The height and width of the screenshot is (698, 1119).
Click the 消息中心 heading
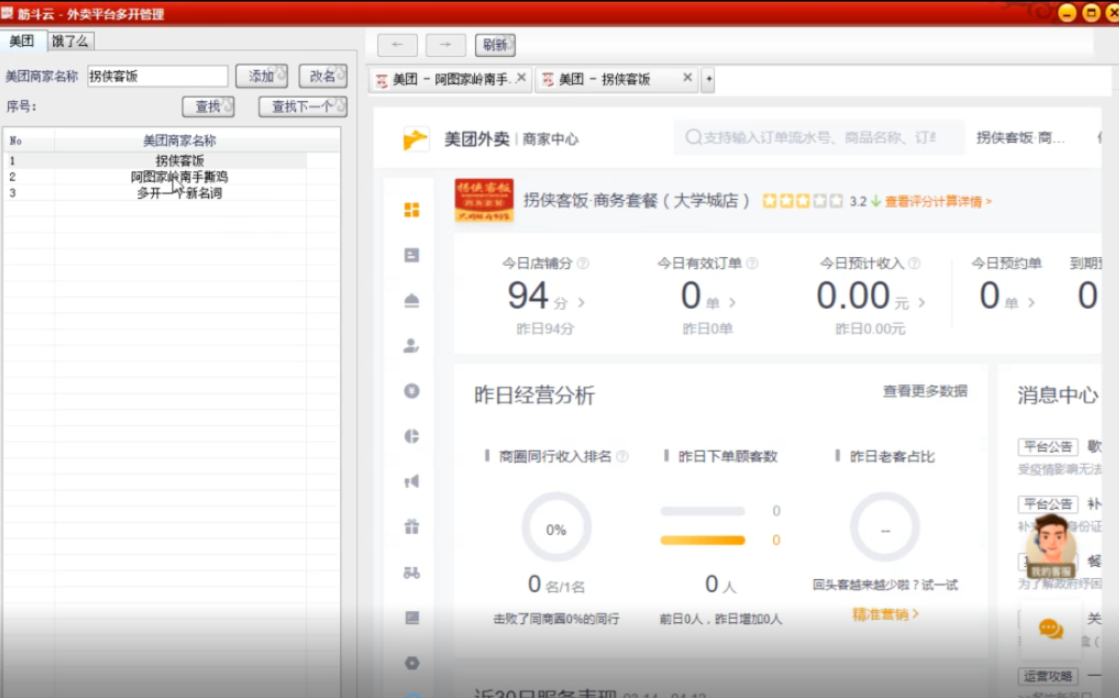[1058, 395]
